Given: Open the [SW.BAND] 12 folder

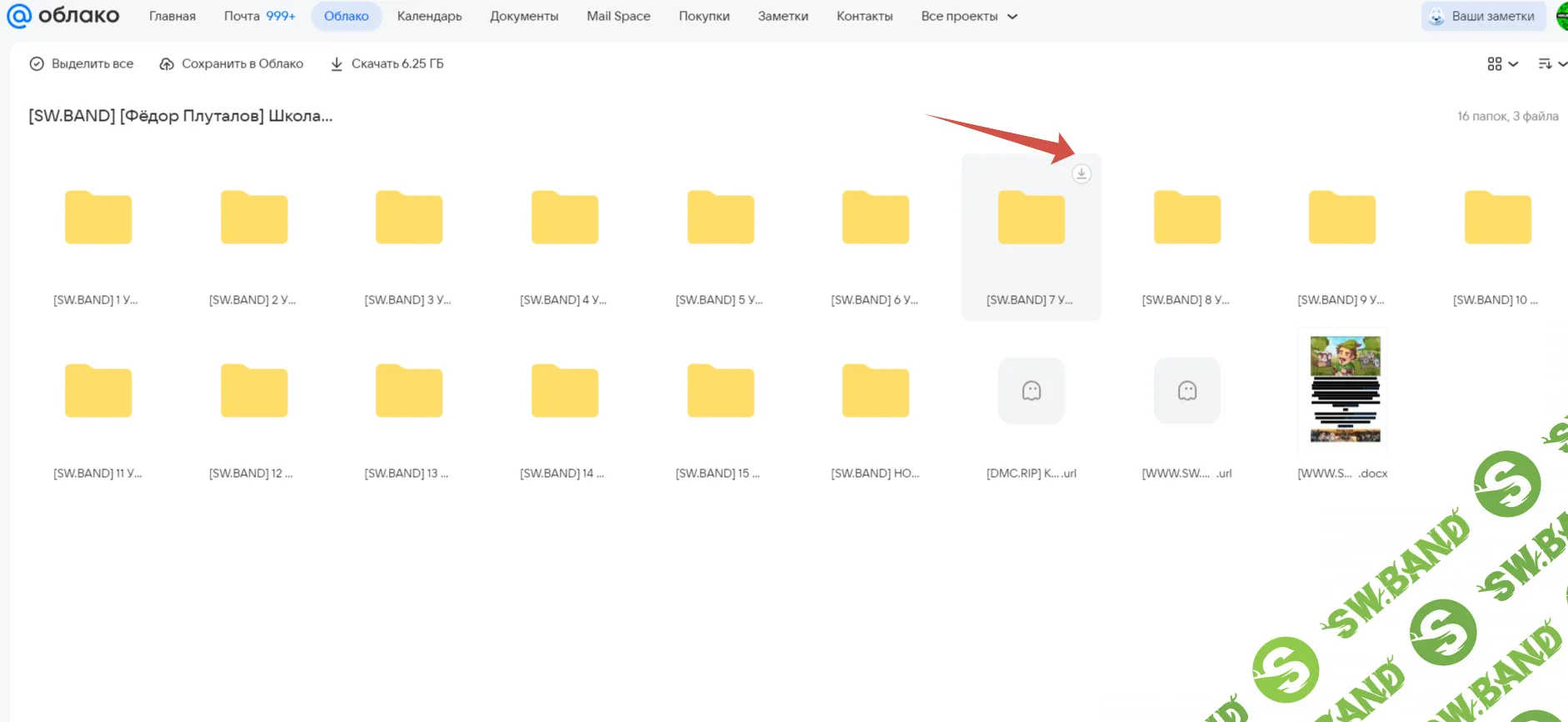Looking at the screenshot, I should tap(253, 391).
